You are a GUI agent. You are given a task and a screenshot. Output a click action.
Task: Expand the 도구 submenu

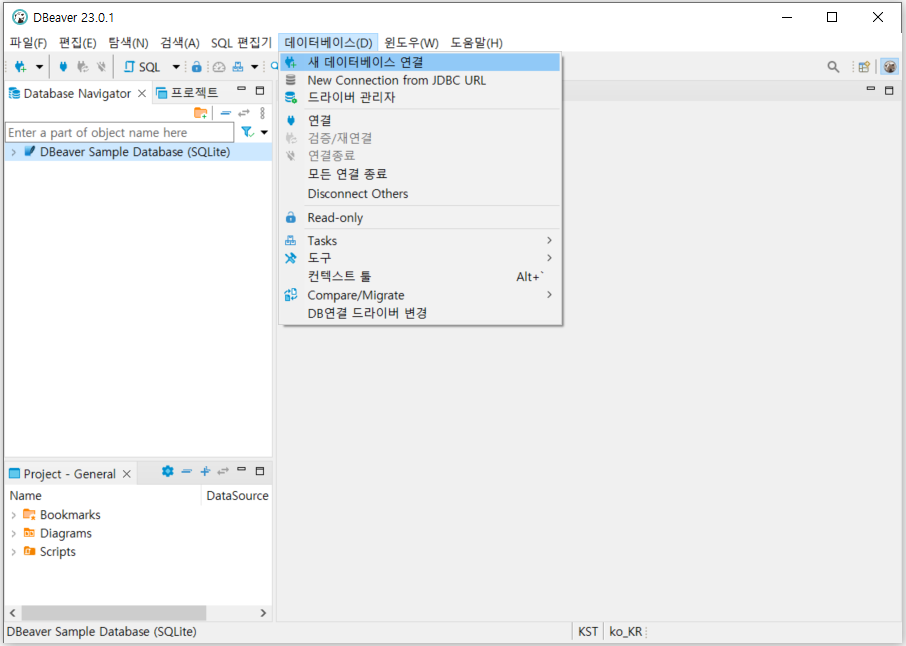[x=420, y=258]
